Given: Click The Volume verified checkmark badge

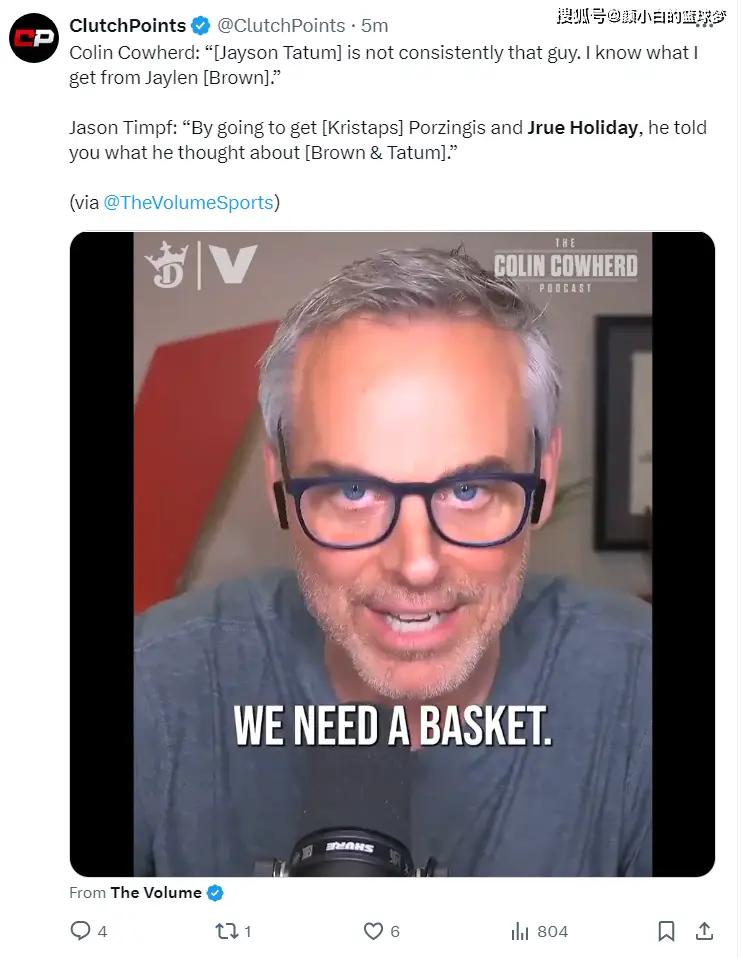Looking at the screenshot, I should click(215, 893).
